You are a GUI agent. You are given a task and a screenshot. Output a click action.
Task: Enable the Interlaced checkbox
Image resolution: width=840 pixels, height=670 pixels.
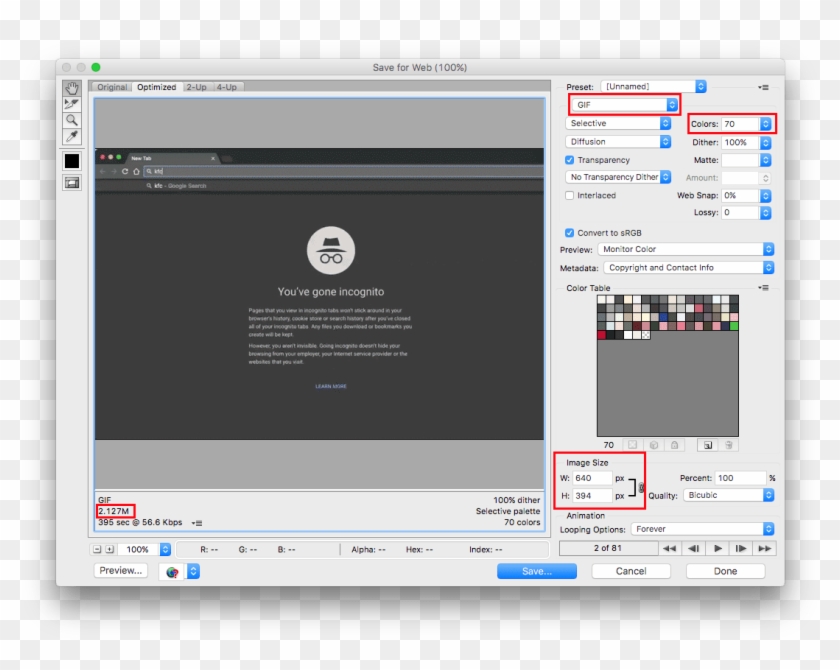[x=568, y=195]
